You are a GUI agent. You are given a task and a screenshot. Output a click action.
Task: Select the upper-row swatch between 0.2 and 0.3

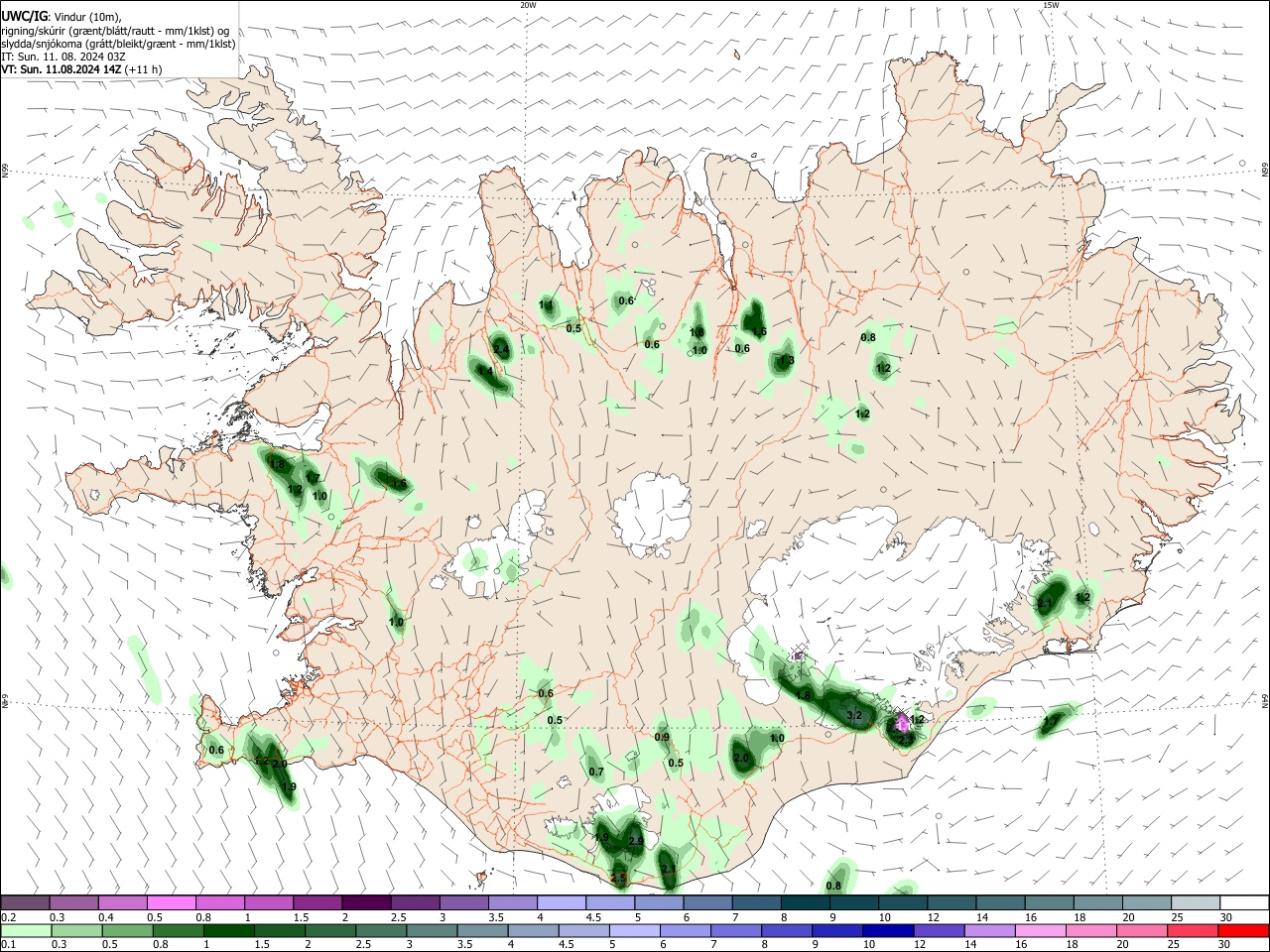point(25,902)
